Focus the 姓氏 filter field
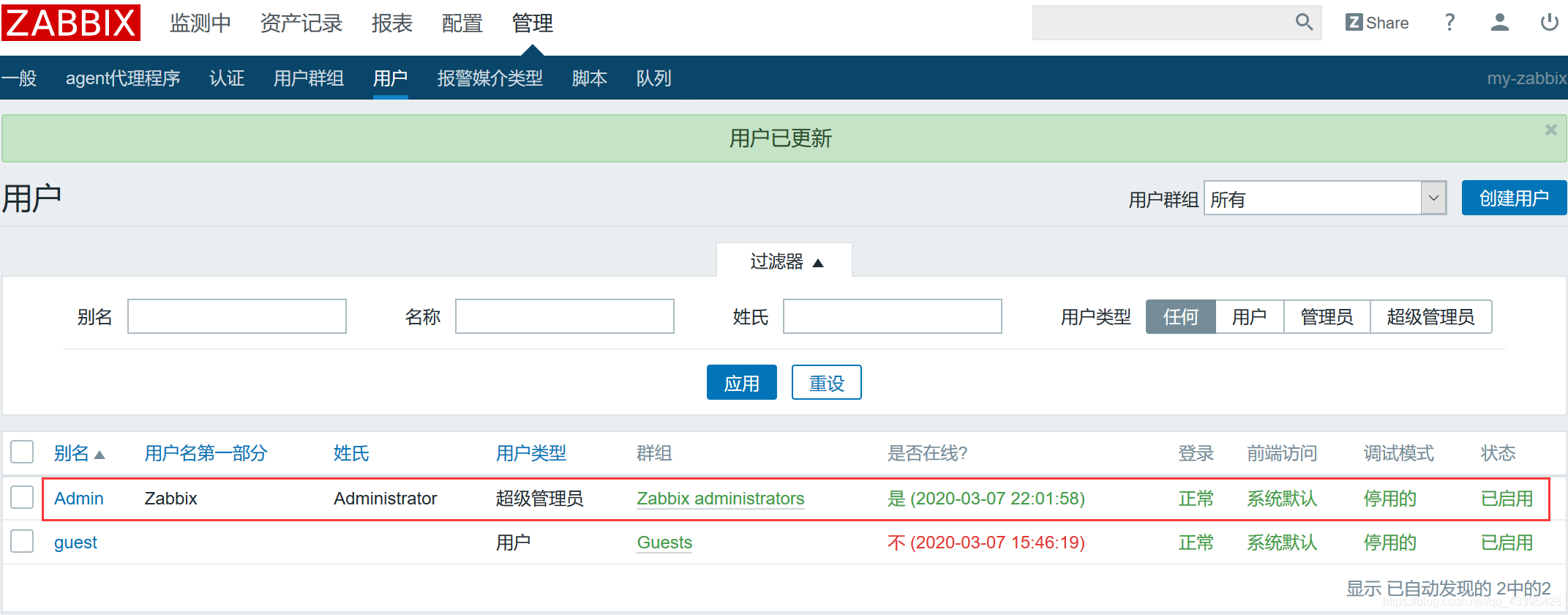1568x615 pixels. point(893,316)
